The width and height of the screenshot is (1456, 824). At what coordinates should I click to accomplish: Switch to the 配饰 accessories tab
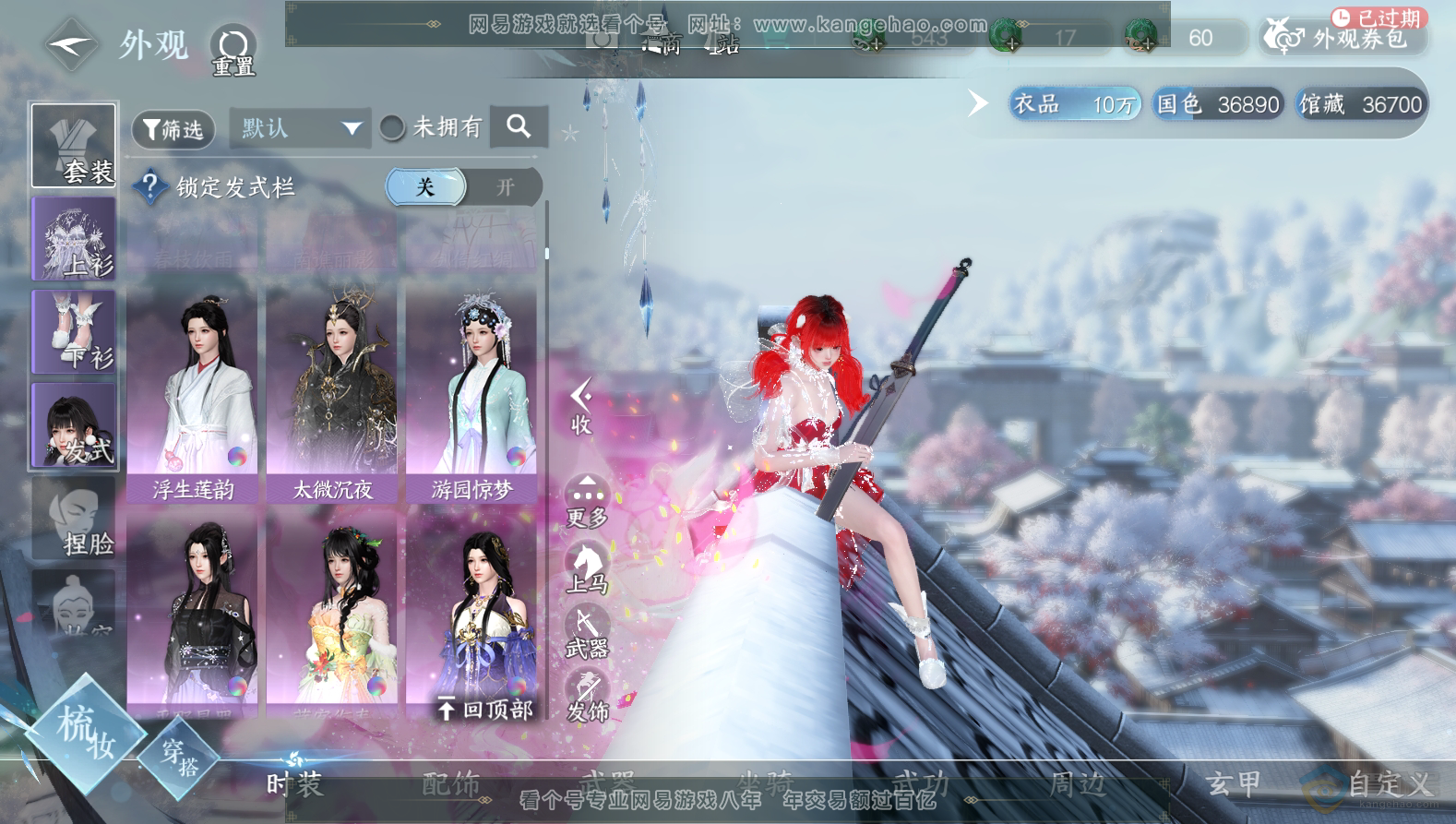pos(451,784)
